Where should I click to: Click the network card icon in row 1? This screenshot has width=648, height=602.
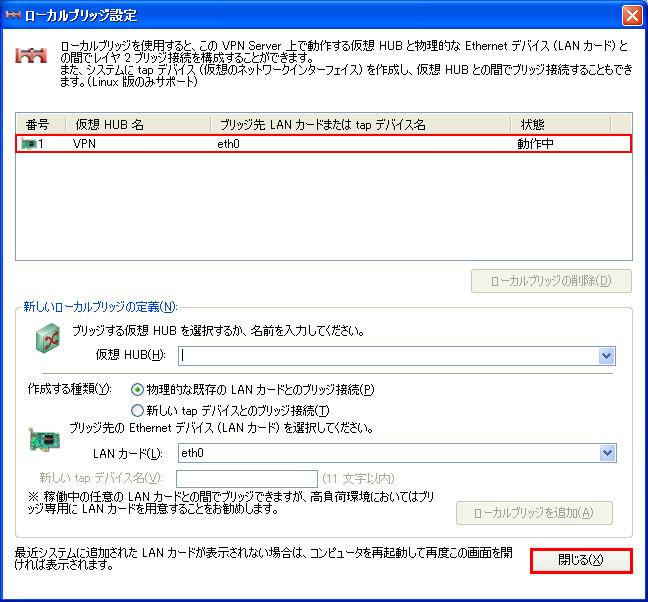coord(29,144)
